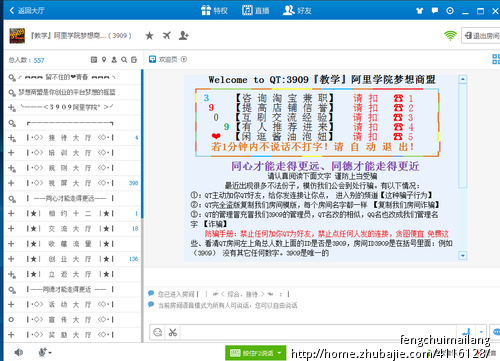Click the blue chat bubble icon by input
This screenshot has height=361, width=500.
tap(496, 332)
